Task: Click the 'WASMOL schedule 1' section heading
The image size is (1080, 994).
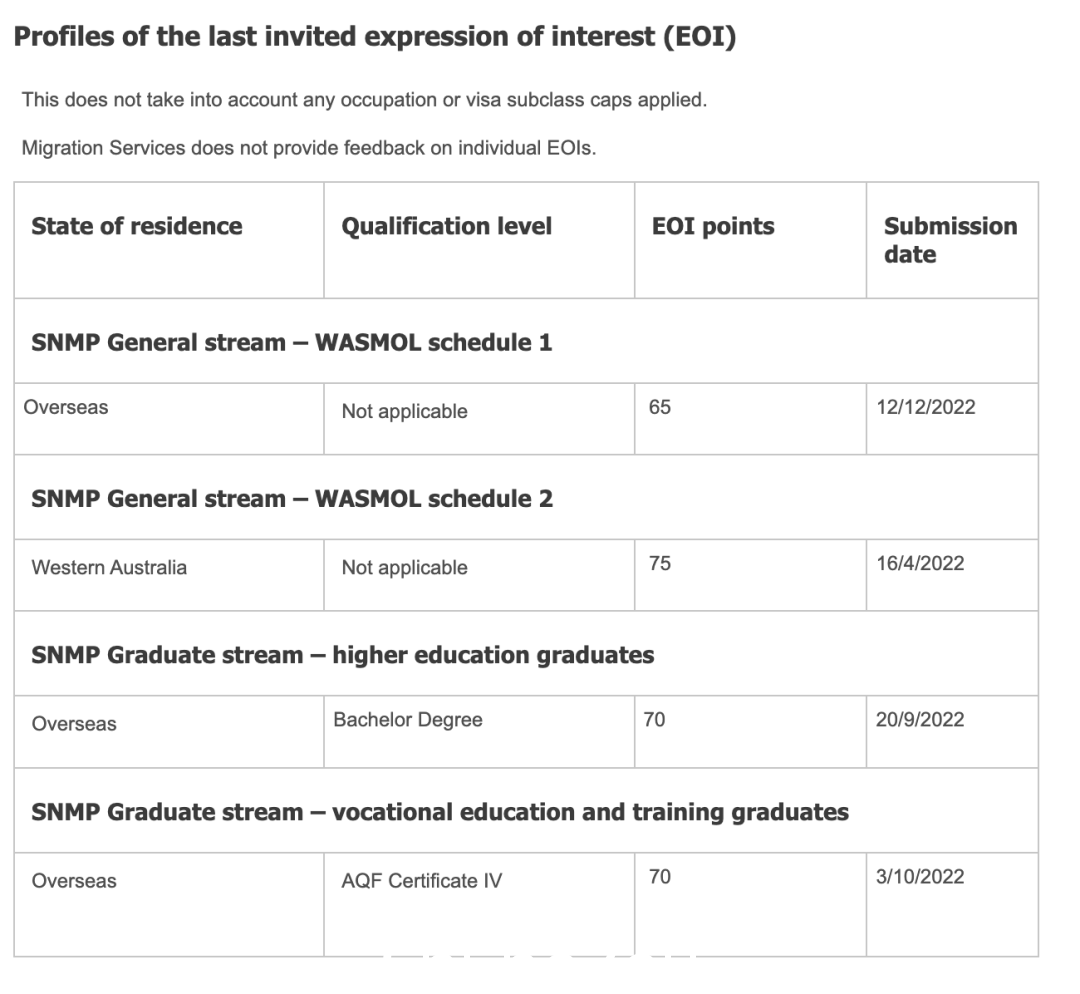Action: coord(291,342)
